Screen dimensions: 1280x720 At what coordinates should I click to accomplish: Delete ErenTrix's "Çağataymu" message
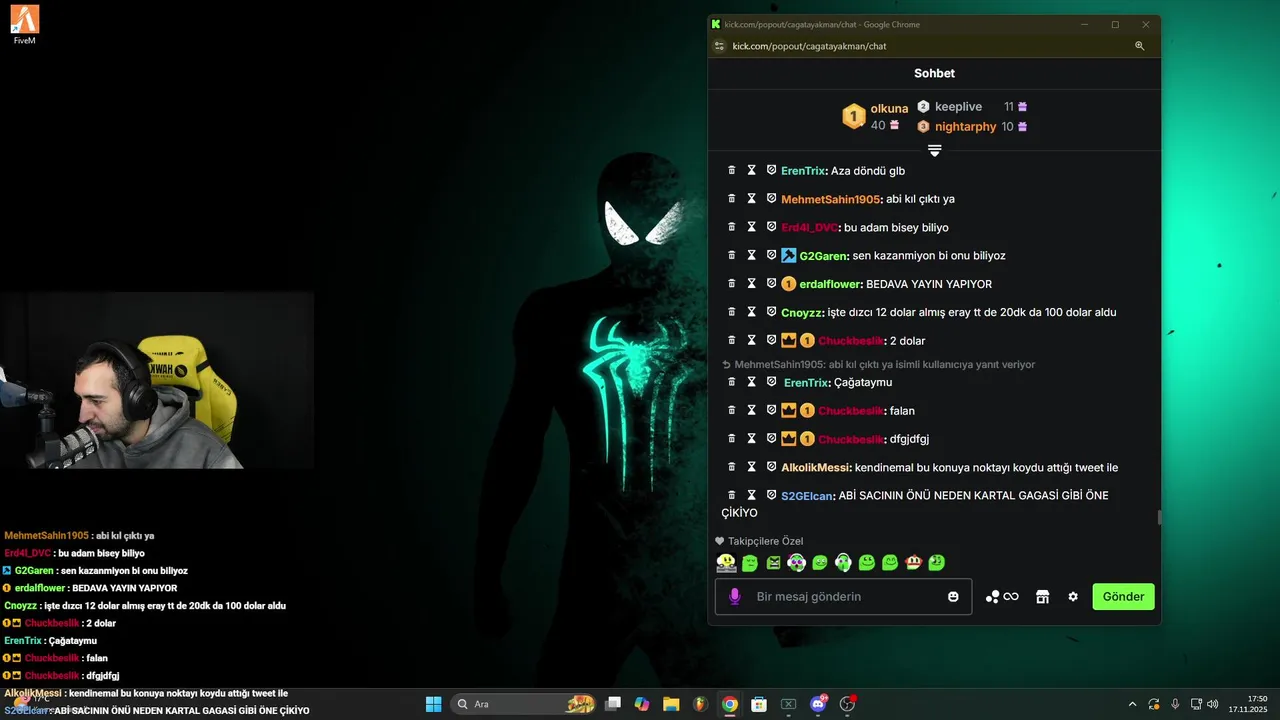point(731,382)
